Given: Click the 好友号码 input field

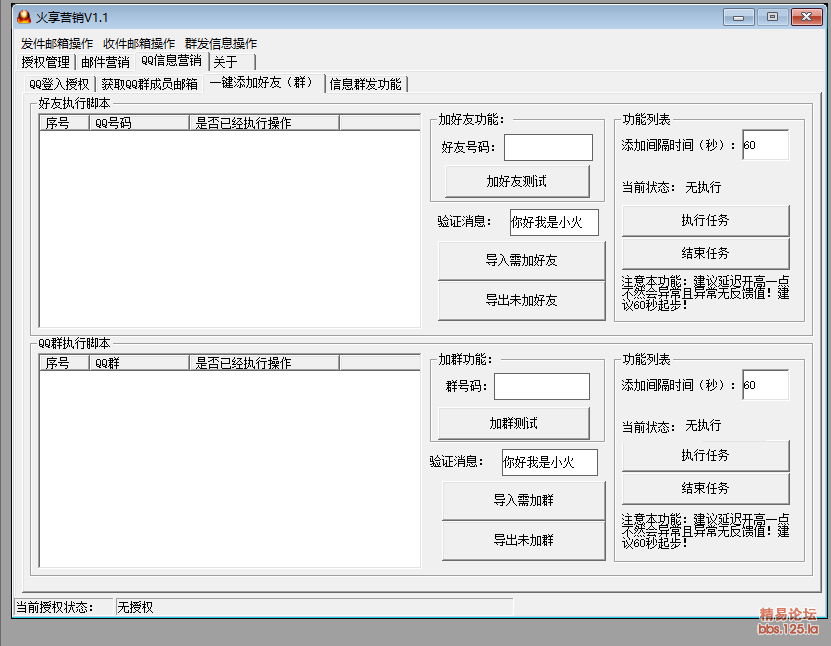Looking at the screenshot, I should click(x=548, y=147).
